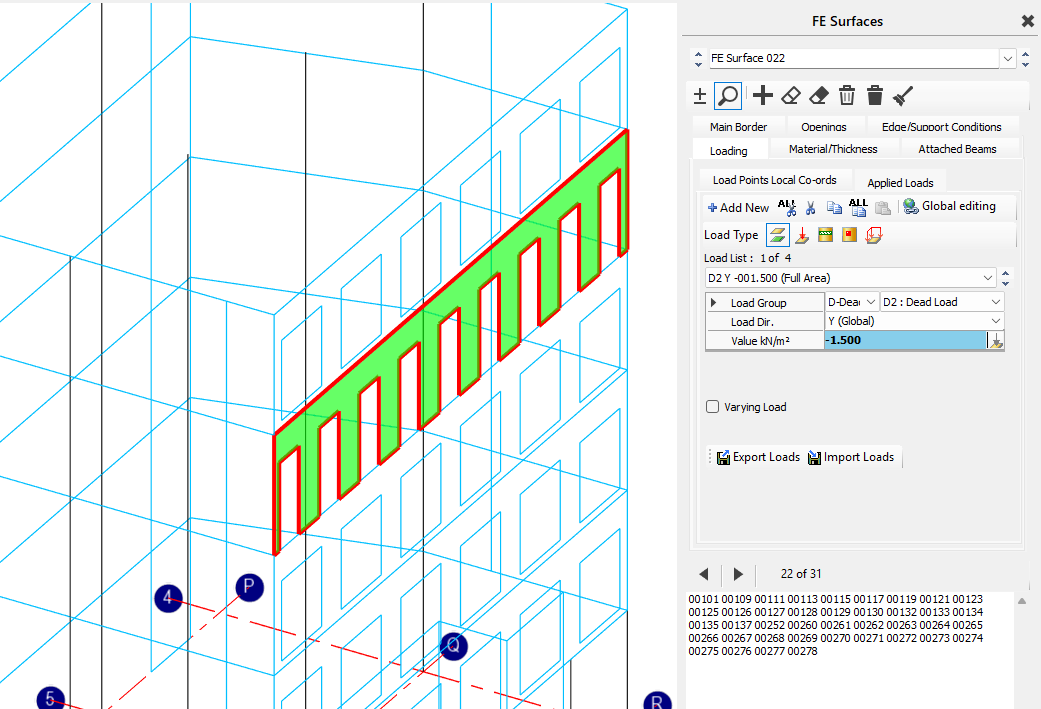Copy the current load
Image resolution: width=1041 pixels, height=709 pixels.
coord(835,208)
